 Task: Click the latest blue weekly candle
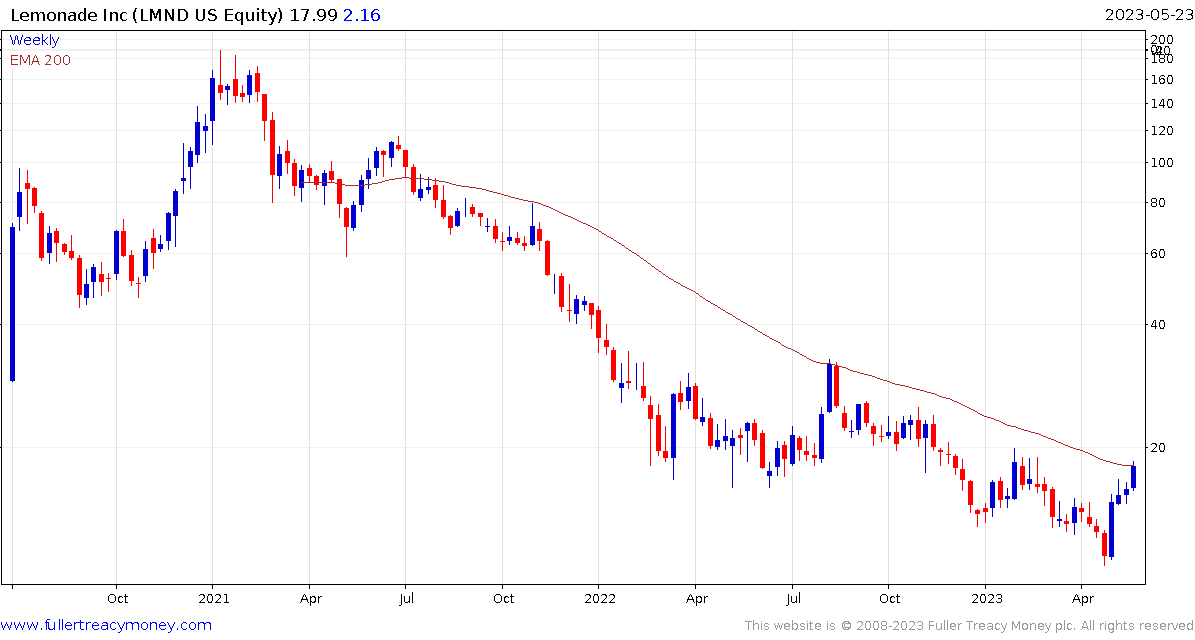pyautogui.click(x=1134, y=476)
